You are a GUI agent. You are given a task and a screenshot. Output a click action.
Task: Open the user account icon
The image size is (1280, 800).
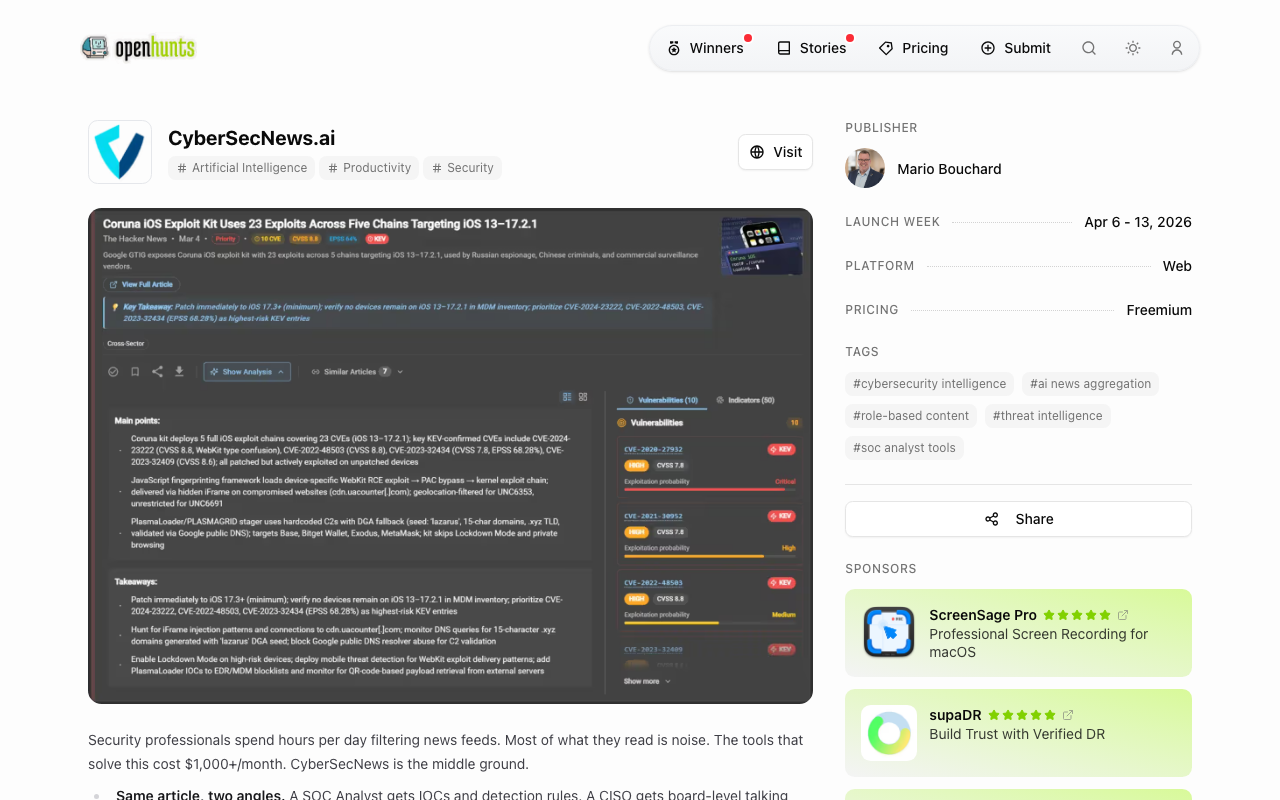(x=1177, y=48)
